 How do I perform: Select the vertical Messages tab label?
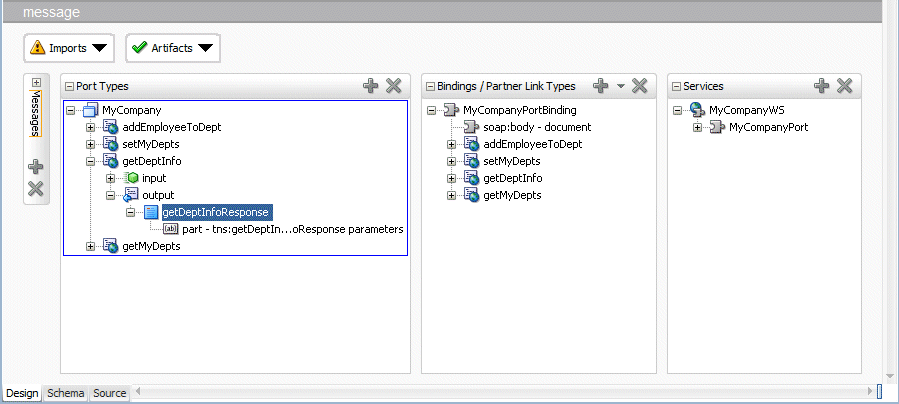(36, 113)
